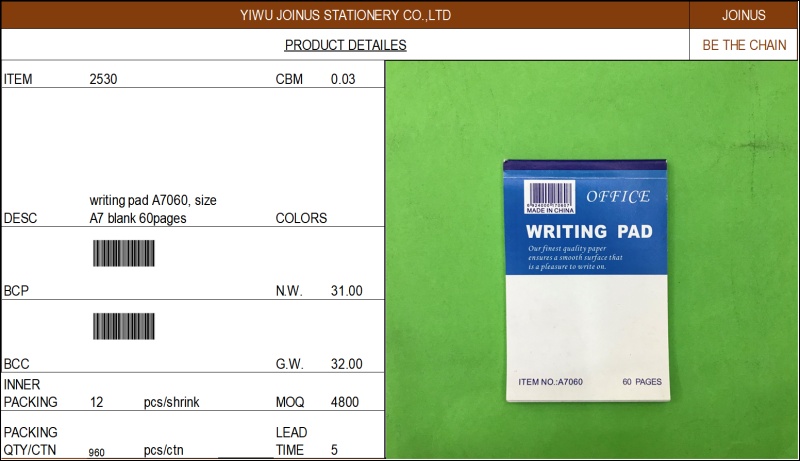Image resolution: width=800 pixels, height=461 pixels.
Task: Select the G.W. value 32.00
Action: (346, 364)
